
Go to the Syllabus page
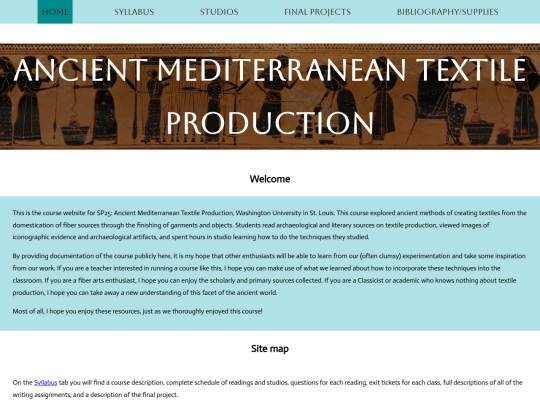(x=134, y=12)
